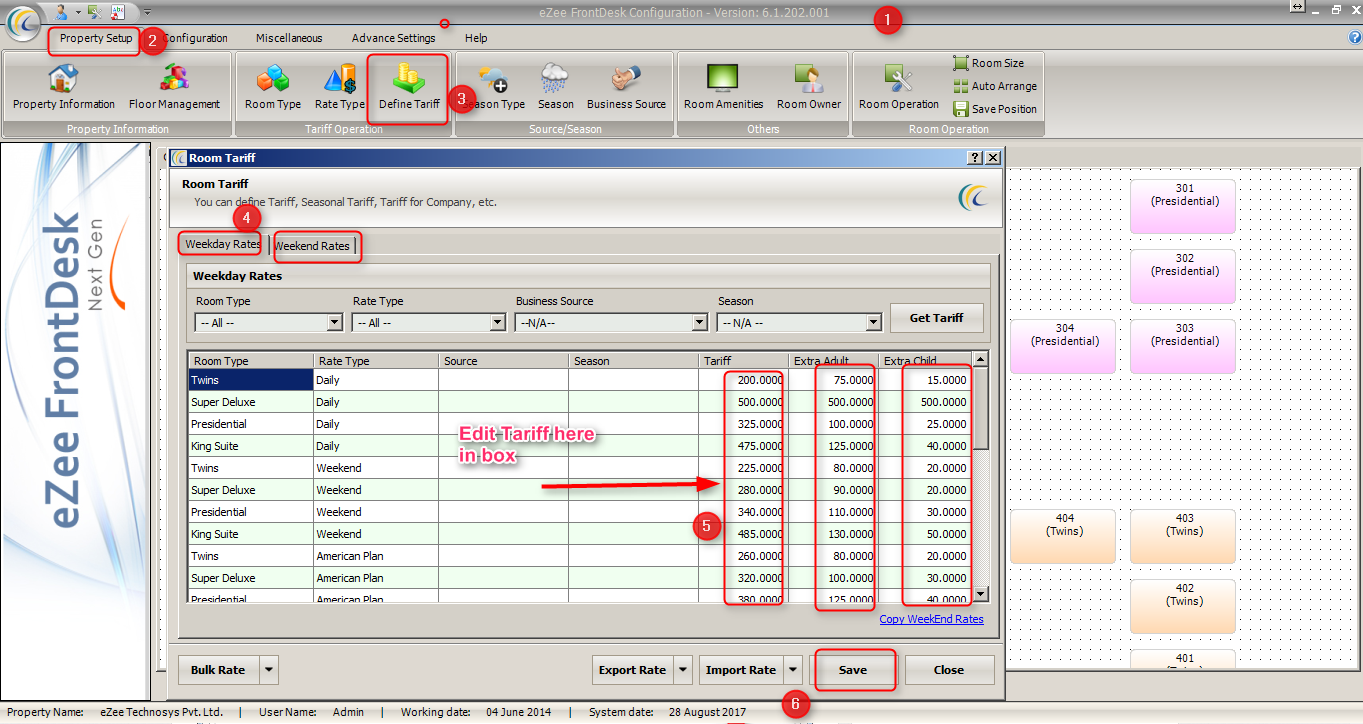Open the Bulk Rate dropdown arrow

click(269, 670)
